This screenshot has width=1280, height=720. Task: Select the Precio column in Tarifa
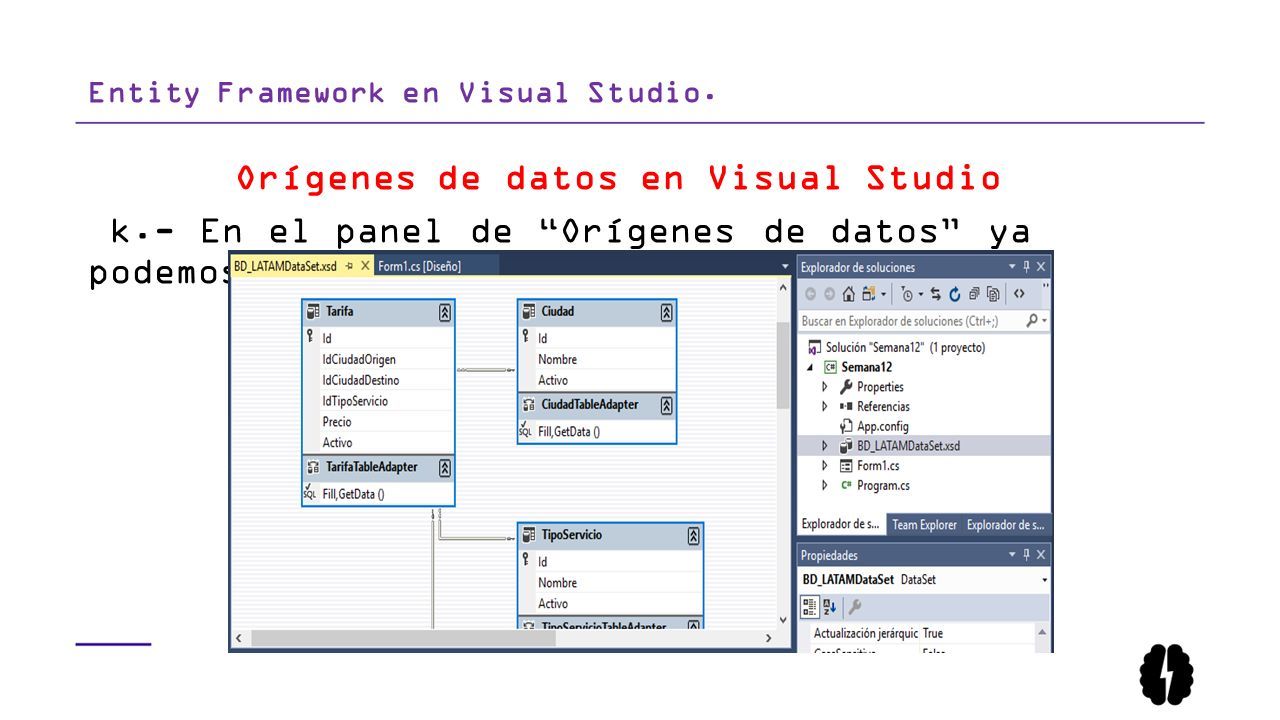tap(337, 422)
